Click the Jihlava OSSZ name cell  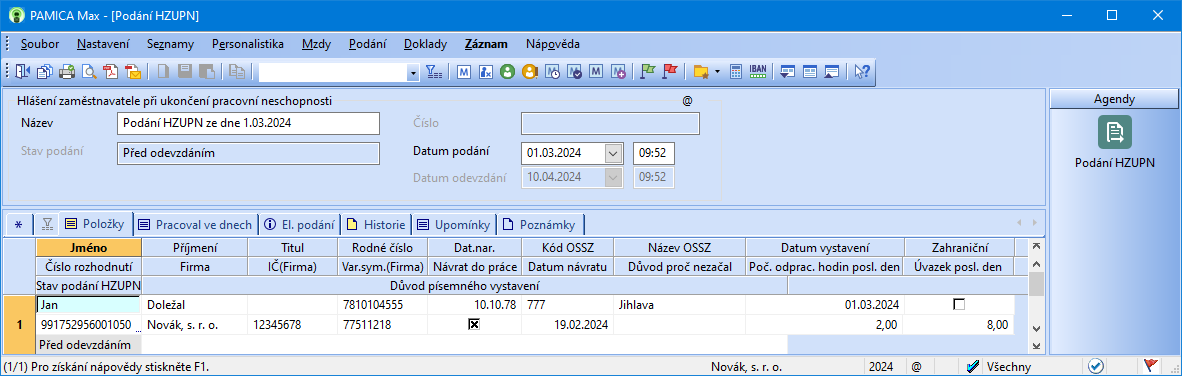tap(679, 304)
